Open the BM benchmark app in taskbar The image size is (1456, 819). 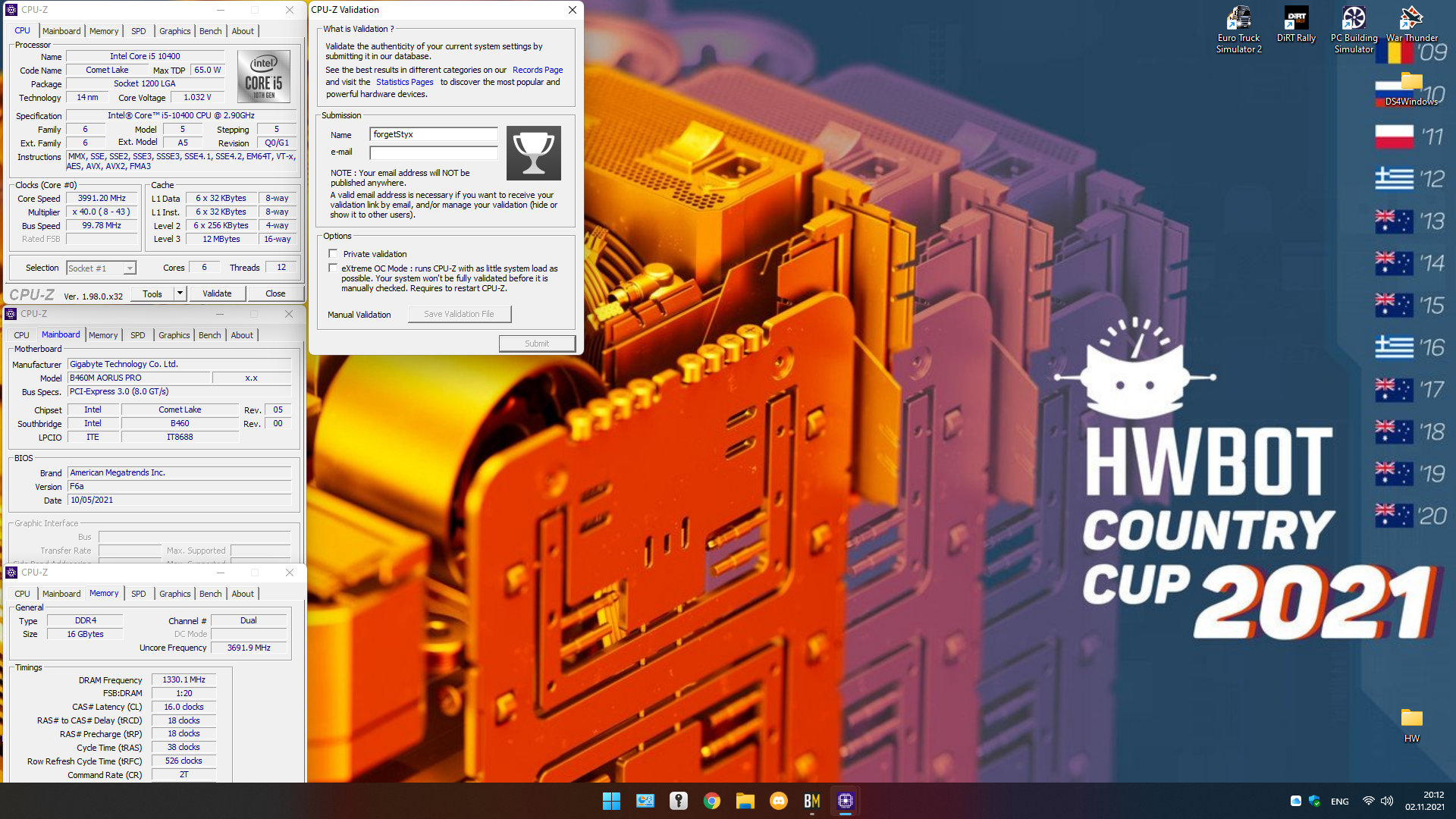(811, 801)
